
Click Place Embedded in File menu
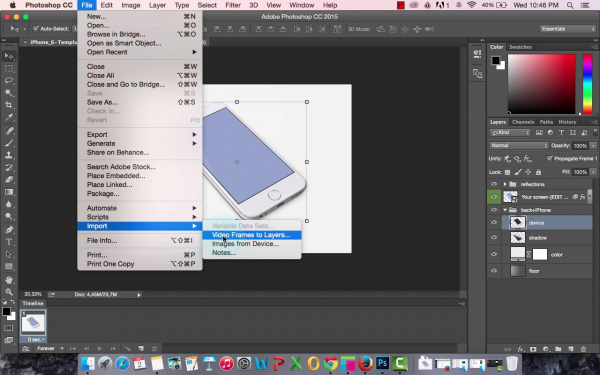point(140,176)
